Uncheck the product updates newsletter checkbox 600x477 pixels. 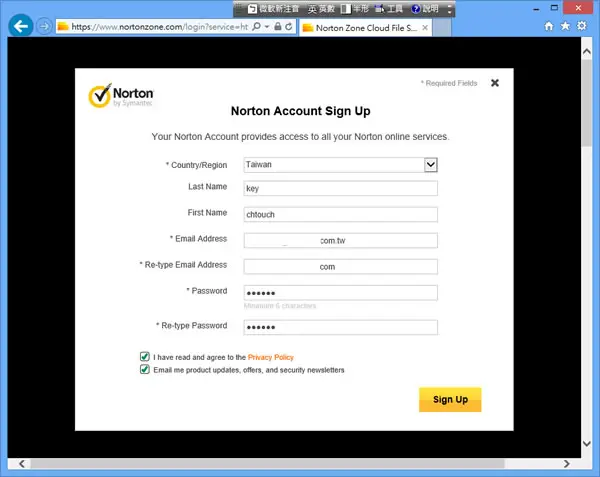pos(145,370)
